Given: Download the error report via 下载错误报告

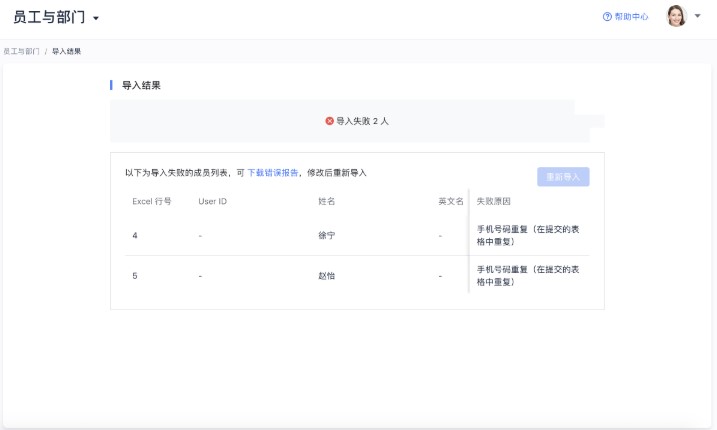Looking at the screenshot, I should [x=273, y=173].
